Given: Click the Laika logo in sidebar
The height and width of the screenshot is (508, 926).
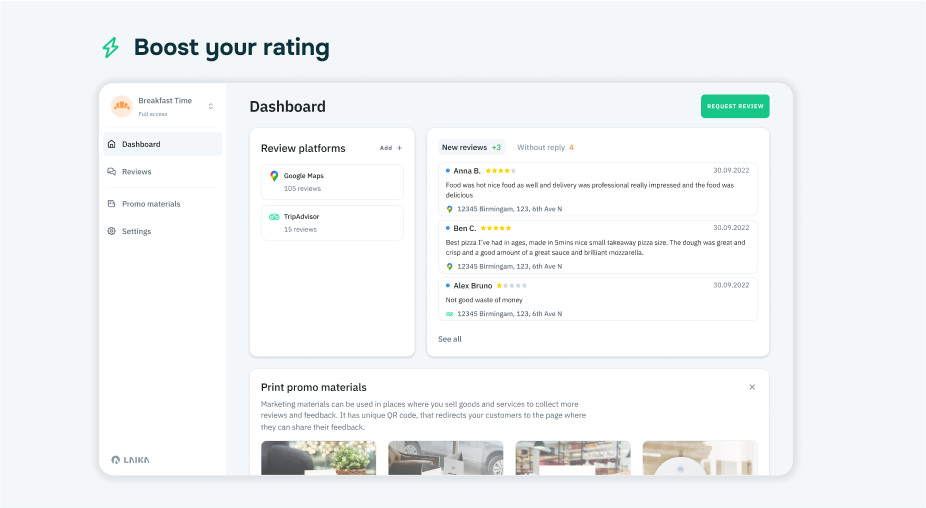Looking at the screenshot, I should 130,460.
